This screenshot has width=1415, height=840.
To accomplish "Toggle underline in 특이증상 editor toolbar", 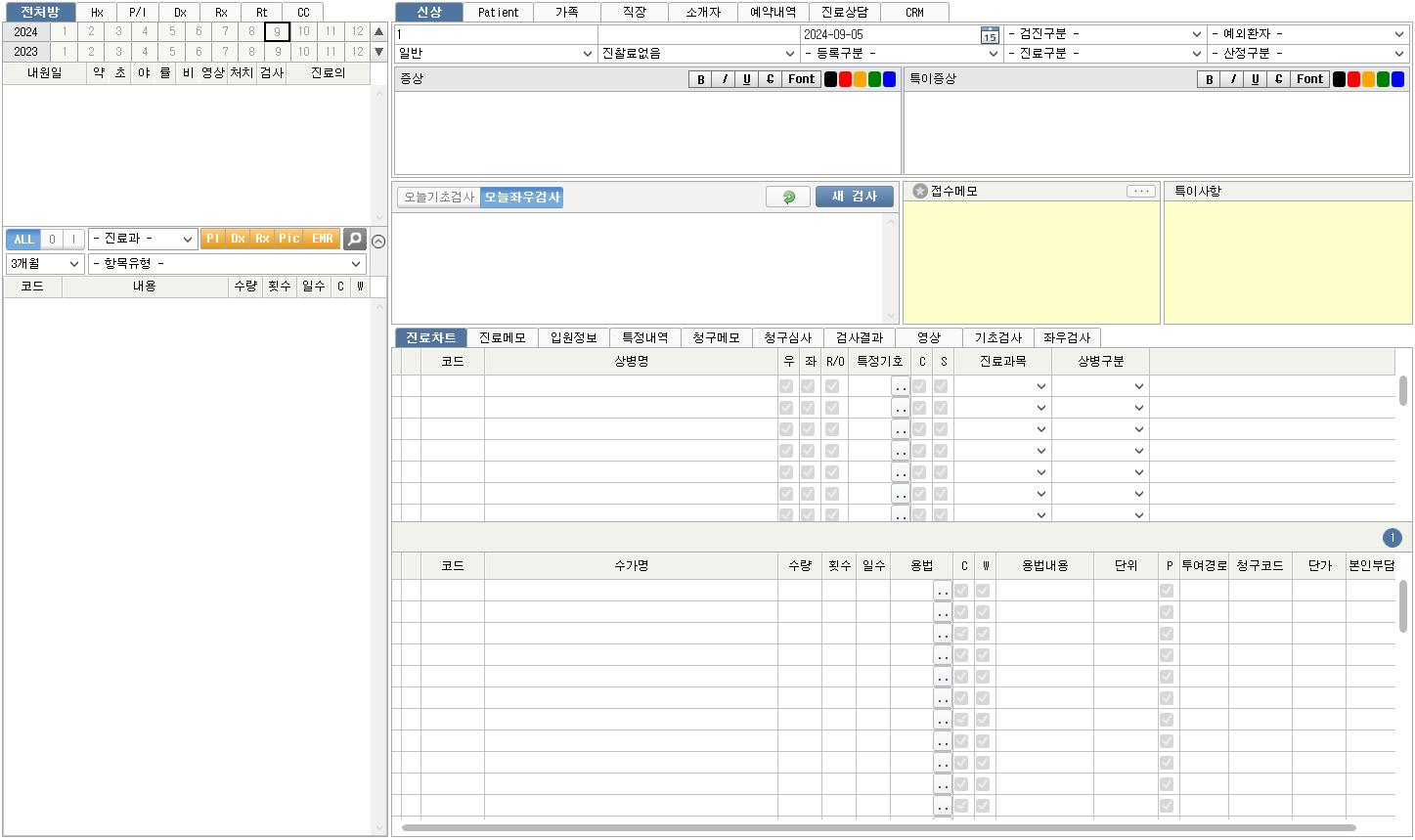I will click(x=1256, y=79).
